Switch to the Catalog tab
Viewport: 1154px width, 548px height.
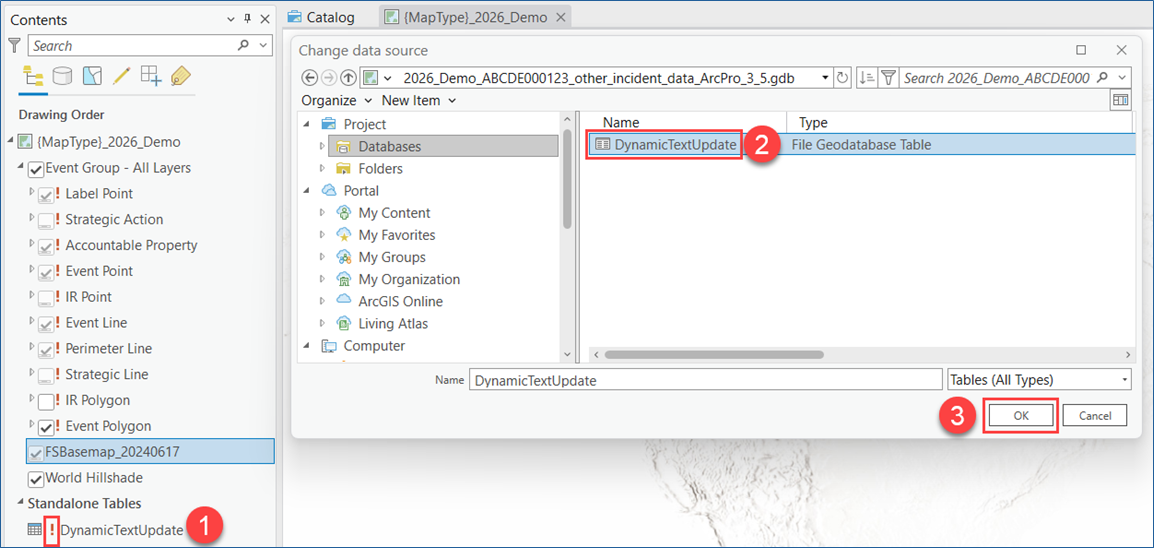[321, 17]
